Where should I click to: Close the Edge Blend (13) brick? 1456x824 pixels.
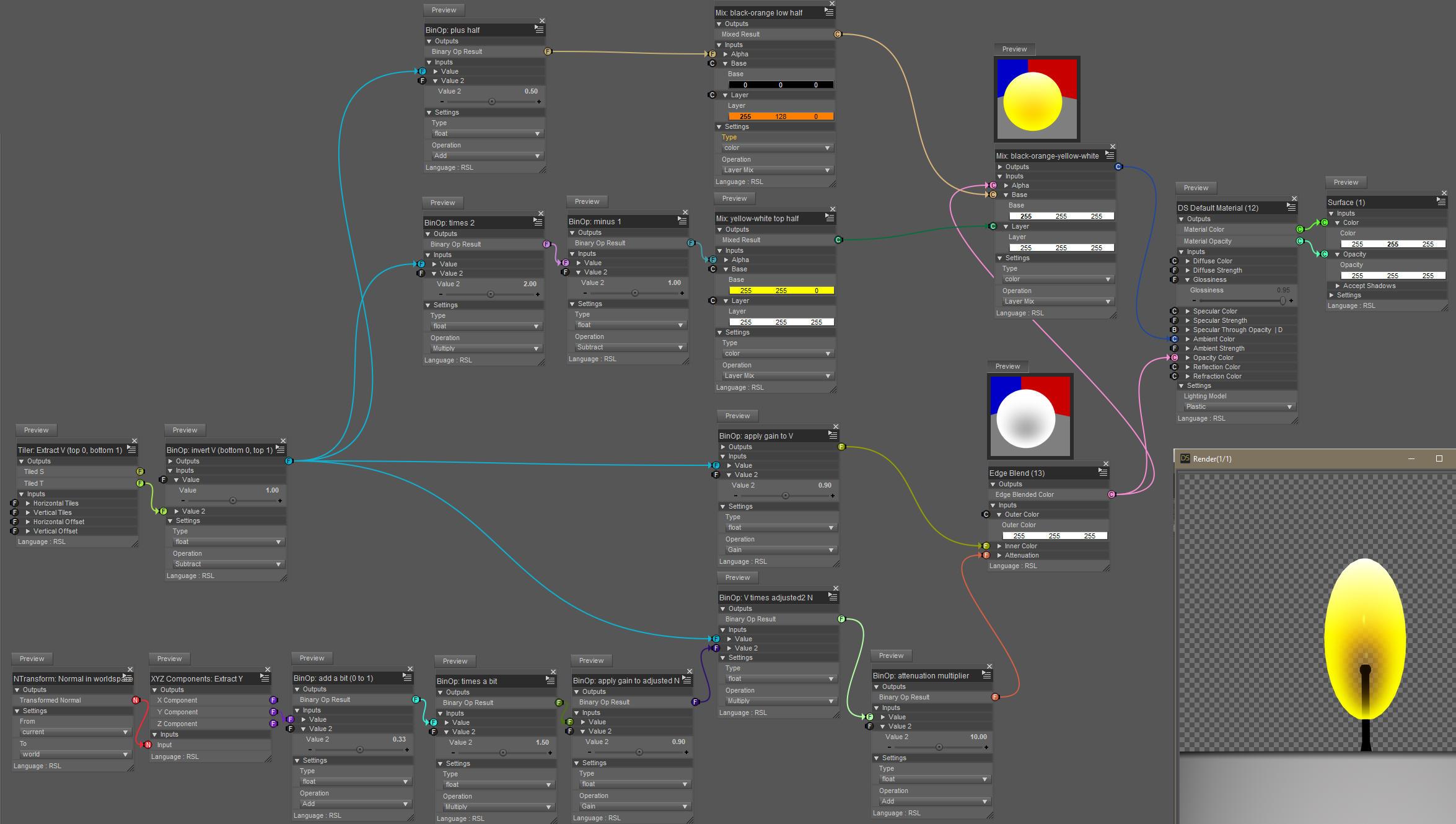click(1105, 464)
